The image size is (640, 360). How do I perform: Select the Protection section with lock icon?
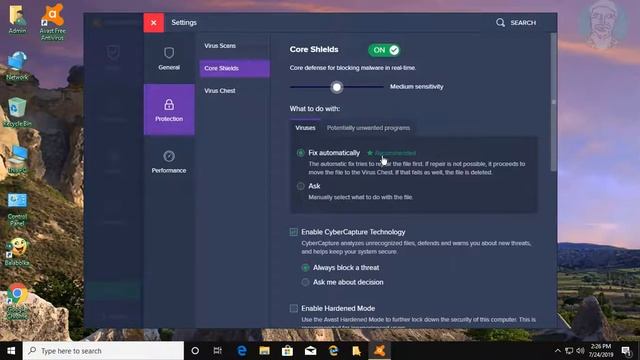point(169,109)
